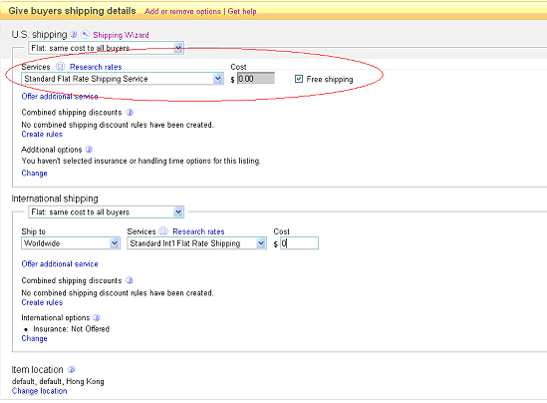
Task: Click help icon beside International options
Action: pos(97,318)
